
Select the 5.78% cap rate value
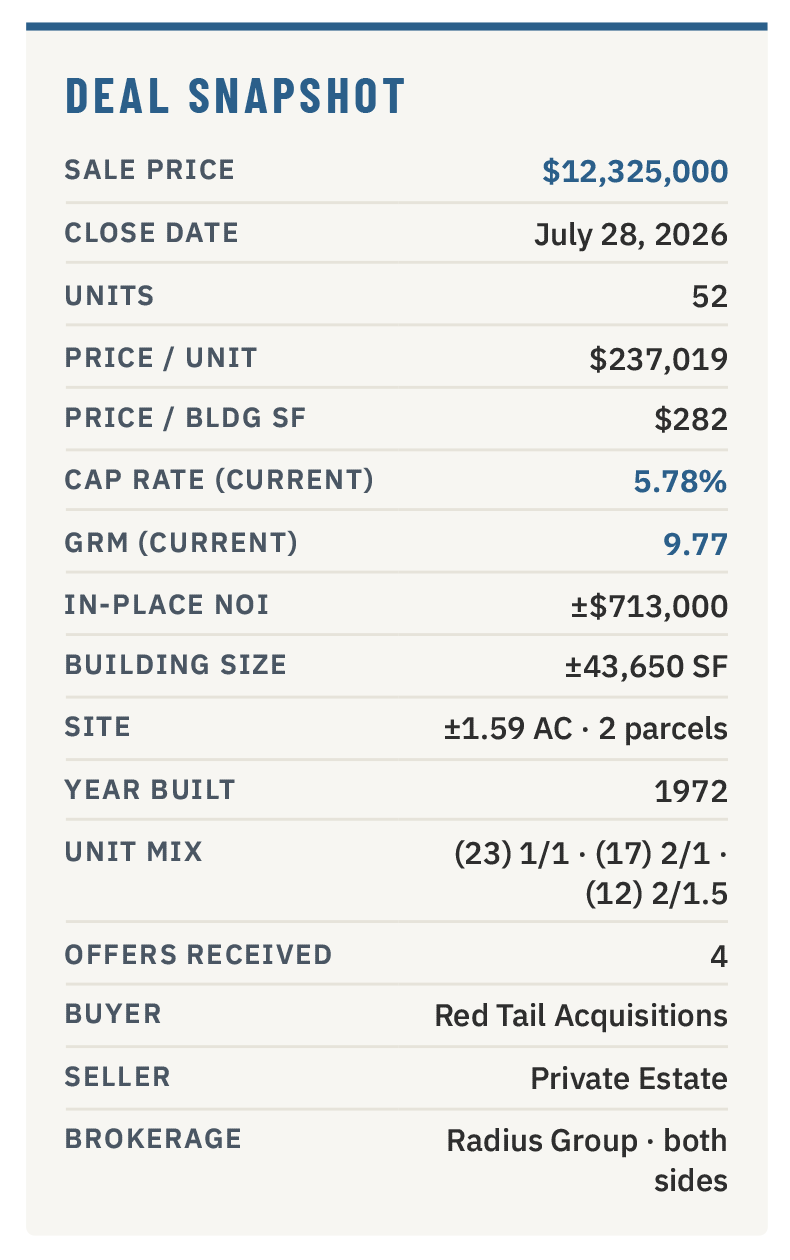pyautogui.click(x=680, y=482)
